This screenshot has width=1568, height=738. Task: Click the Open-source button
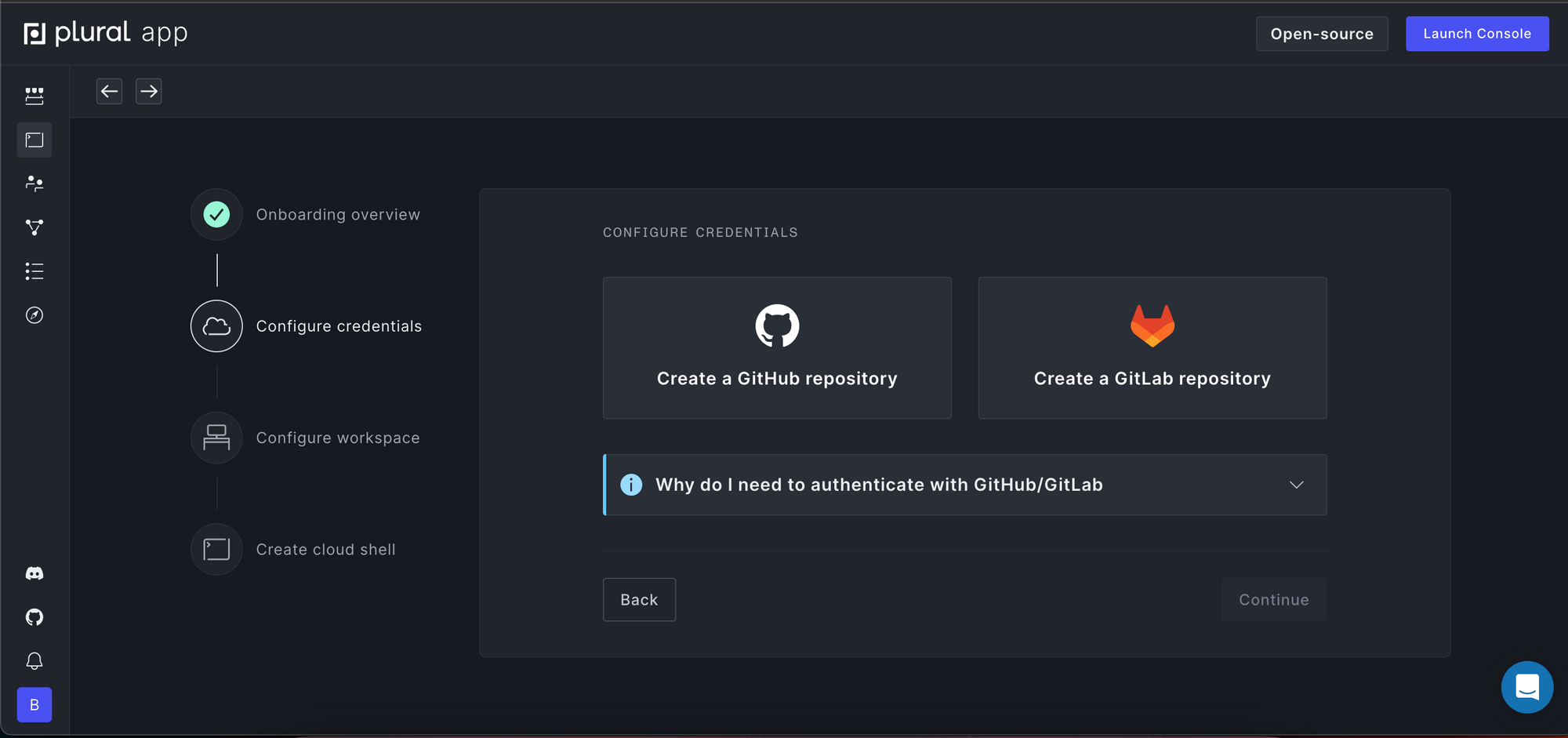(1322, 34)
